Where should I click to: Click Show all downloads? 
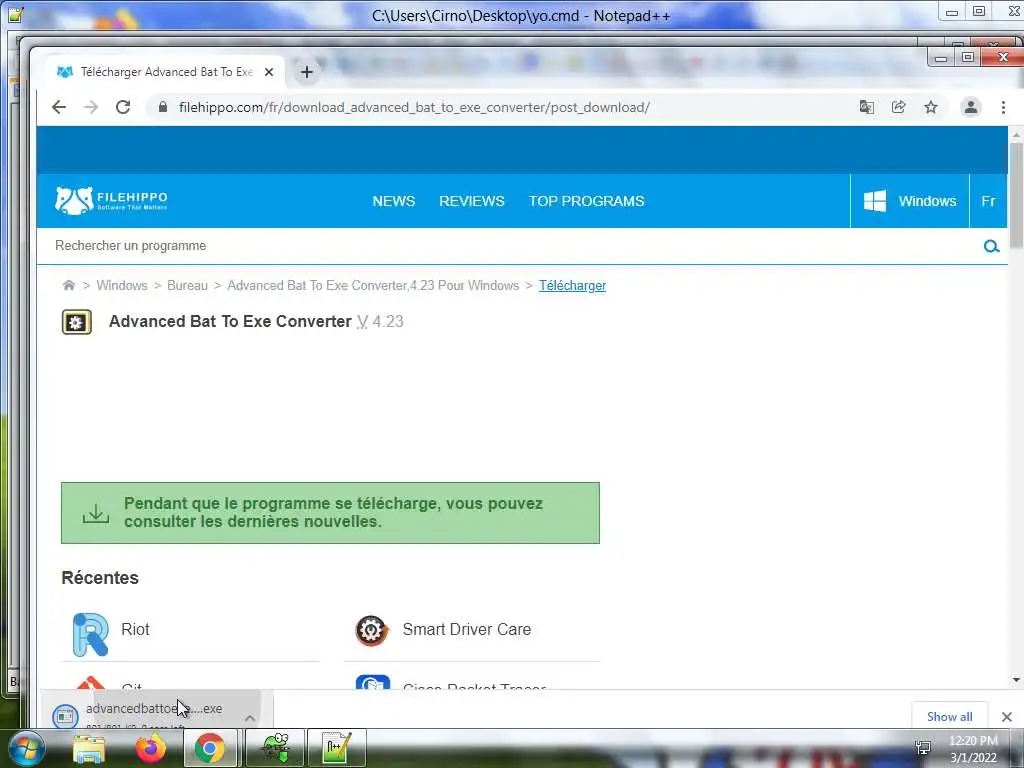click(x=950, y=716)
